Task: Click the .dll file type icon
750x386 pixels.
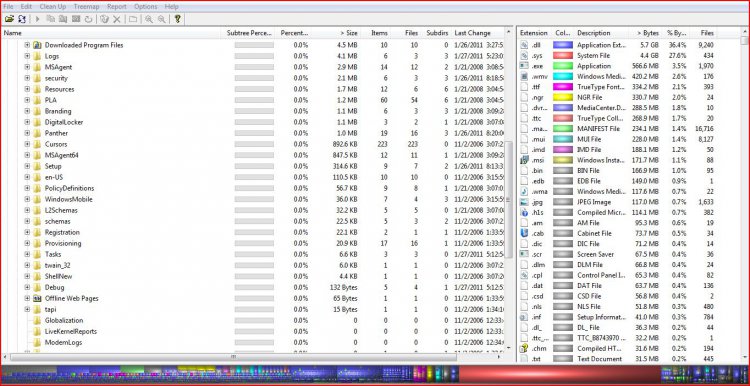Action: tap(524, 45)
